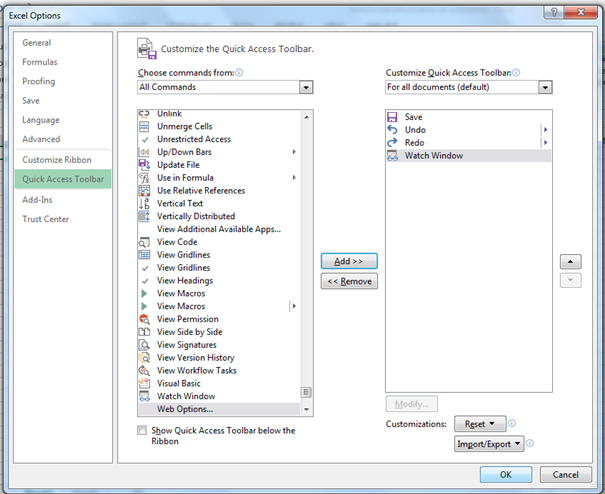Click the View Version History icon

point(144,358)
